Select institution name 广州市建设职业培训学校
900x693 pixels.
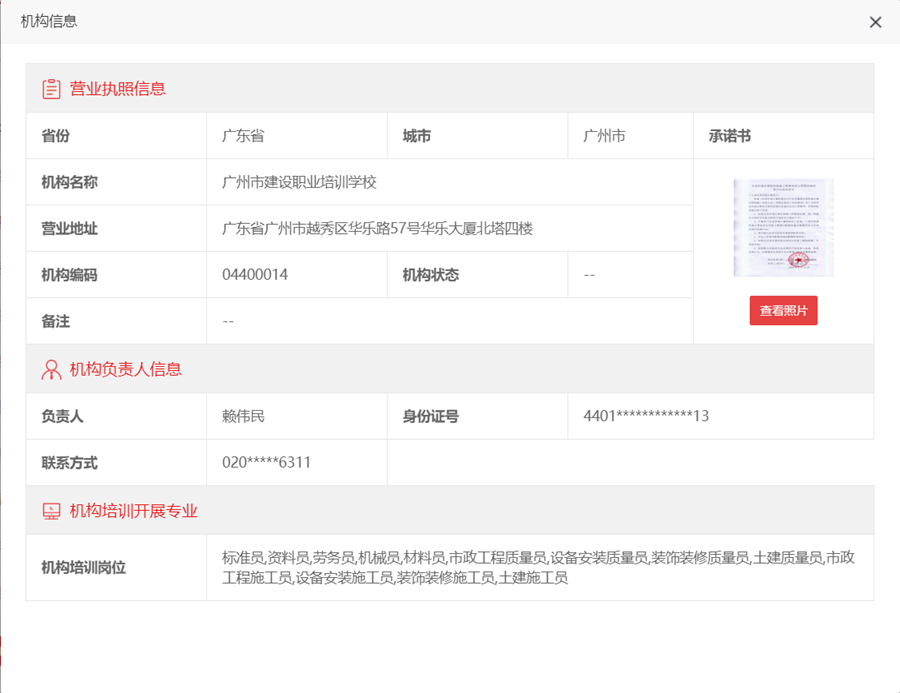(x=299, y=183)
